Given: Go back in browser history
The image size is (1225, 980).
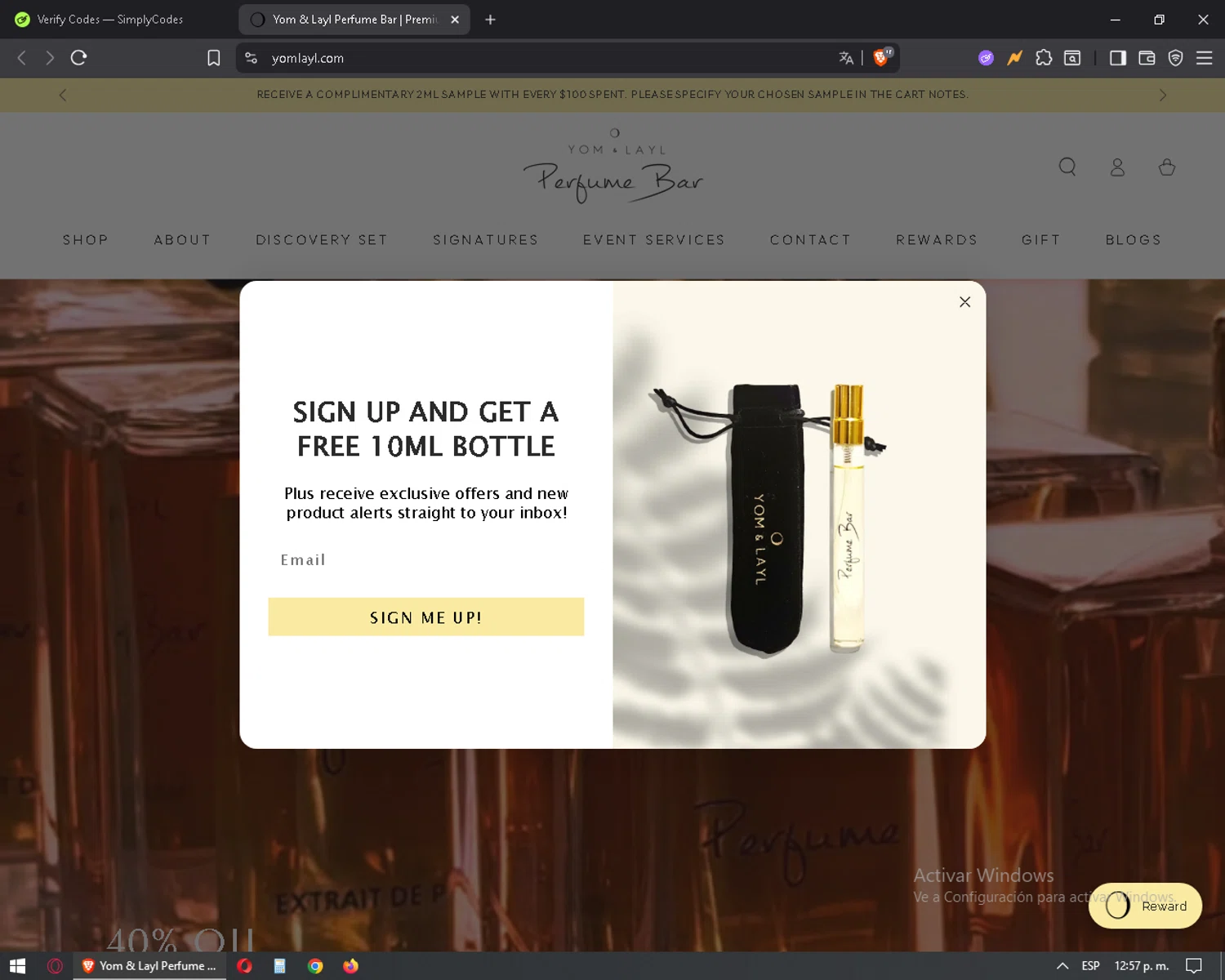Looking at the screenshot, I should point(22,58).
